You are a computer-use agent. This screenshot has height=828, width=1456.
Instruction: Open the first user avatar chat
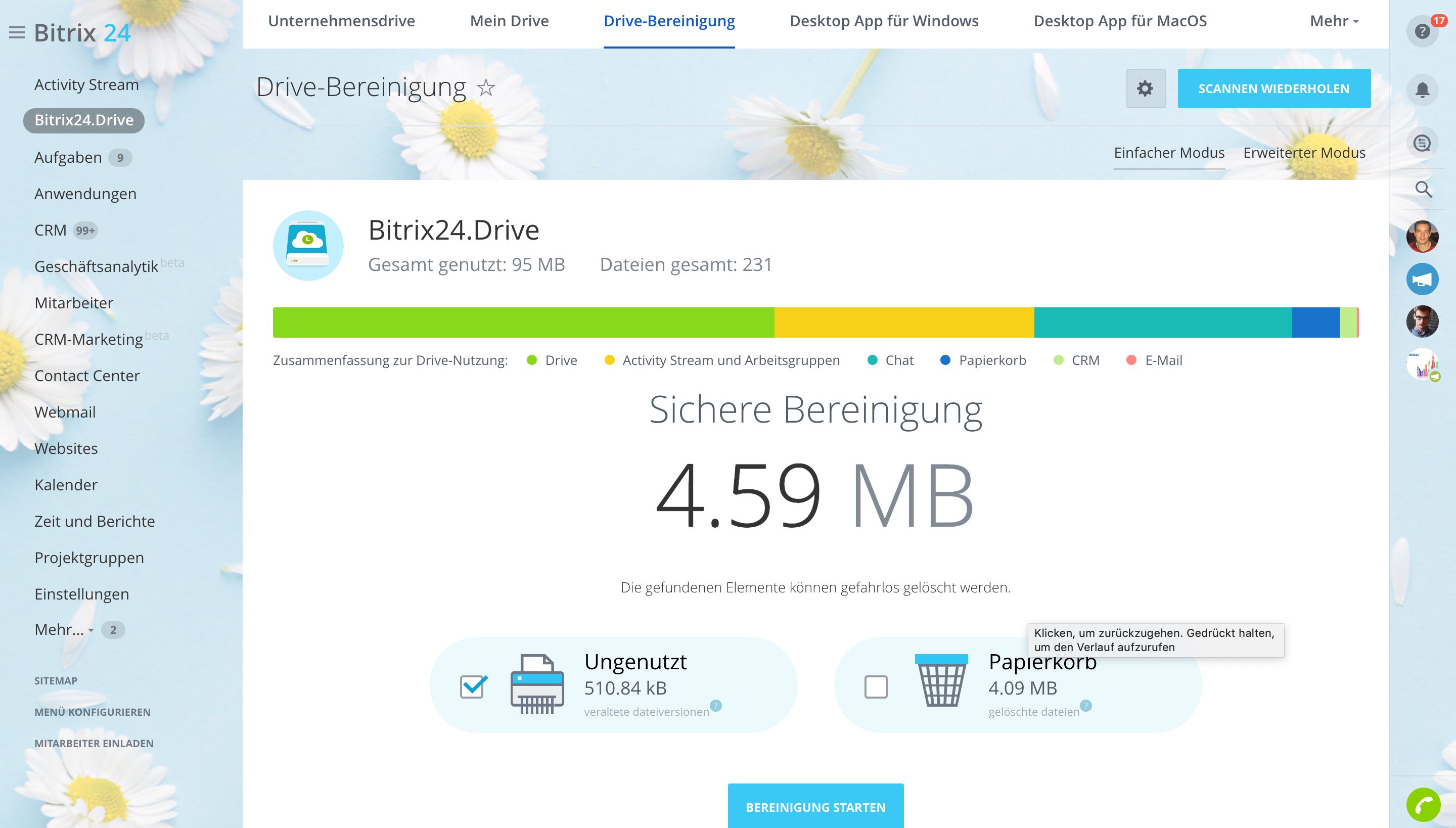tap(1422, 237)
